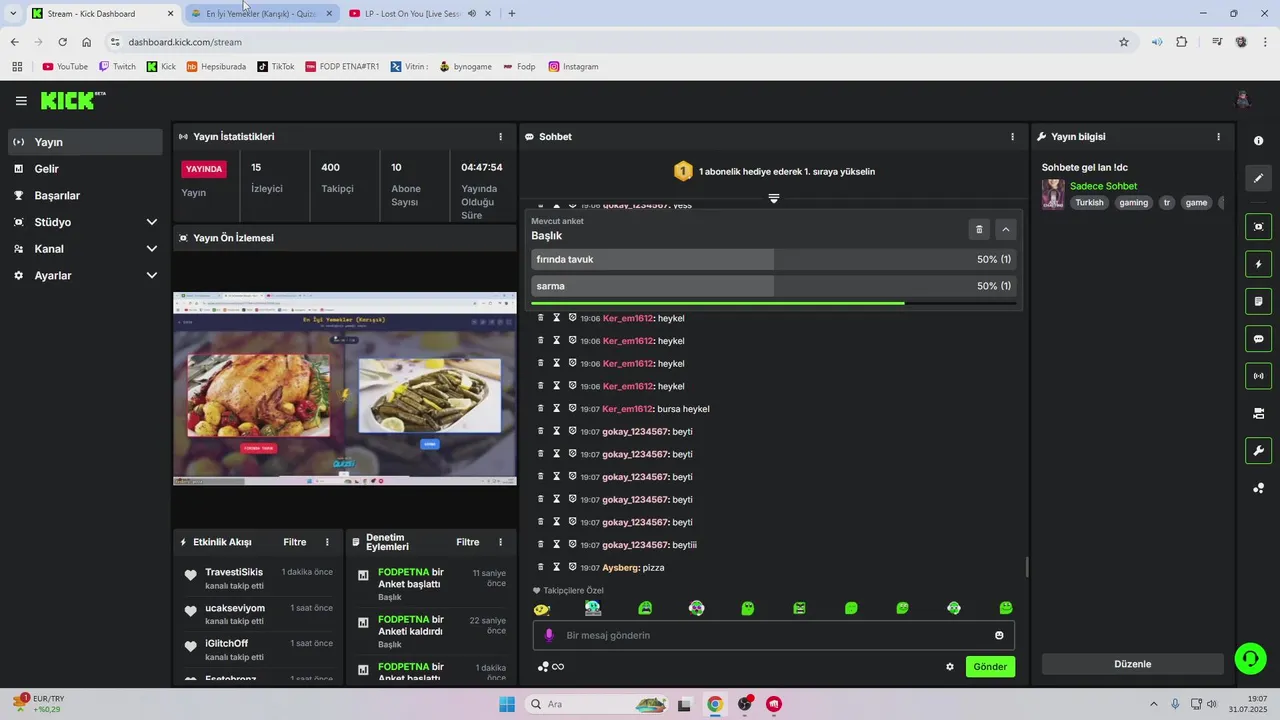Viewport: 1280px width, 720px height.
Task: Go to browser home page
Action: coord(87,42)
